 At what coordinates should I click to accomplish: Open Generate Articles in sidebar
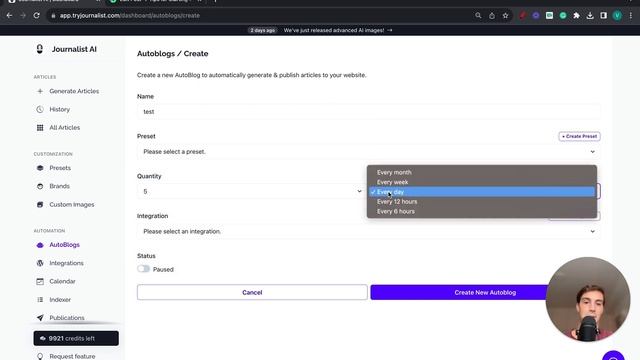[74, 91]
